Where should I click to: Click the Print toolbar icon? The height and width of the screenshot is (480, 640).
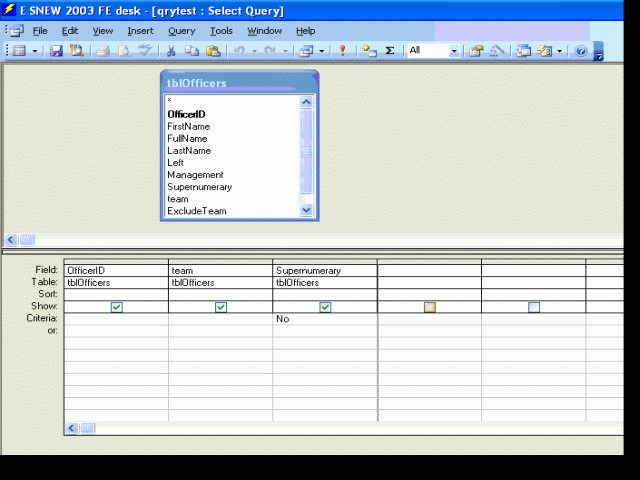103,51
